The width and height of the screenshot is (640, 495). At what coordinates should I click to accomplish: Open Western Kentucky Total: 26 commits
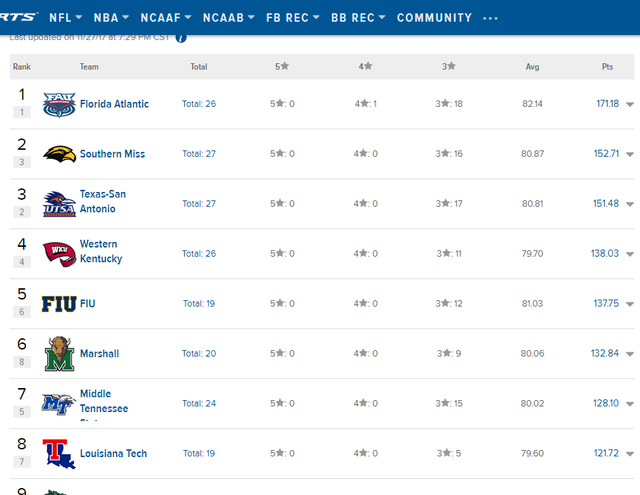pos(199,254)
